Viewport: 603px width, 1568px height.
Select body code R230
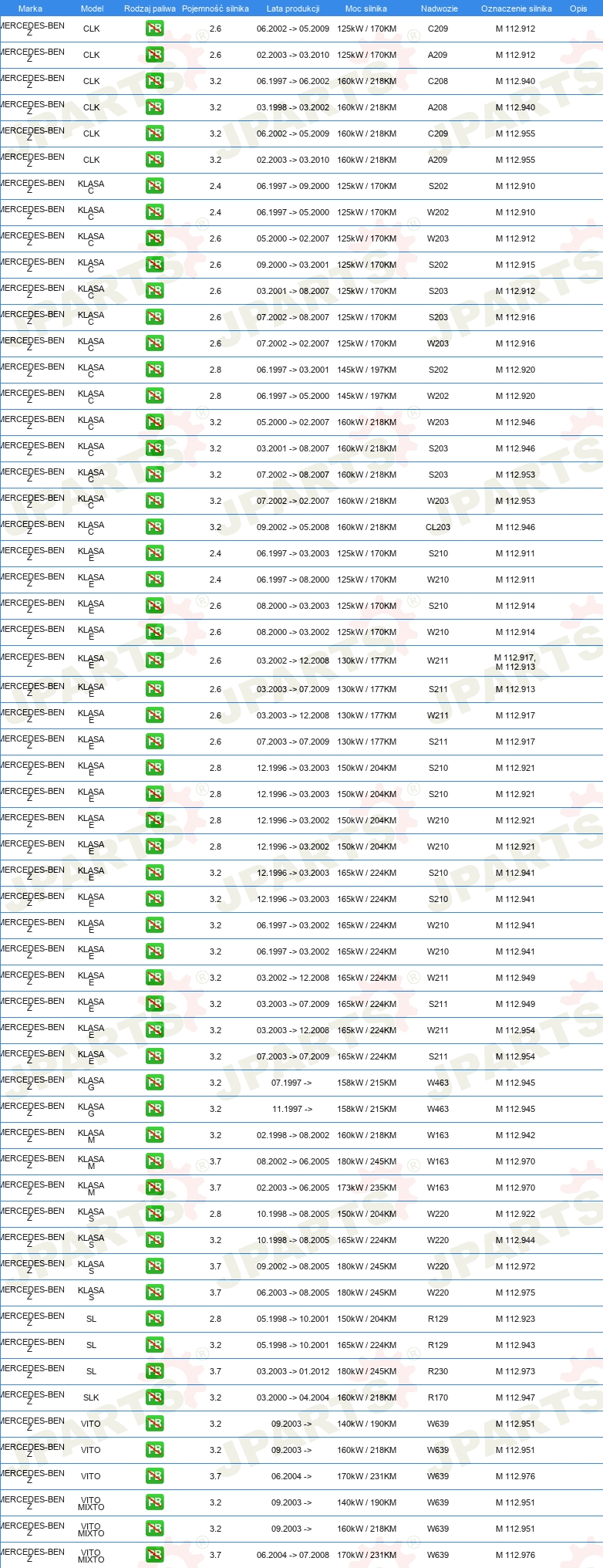click(438, 1371)
